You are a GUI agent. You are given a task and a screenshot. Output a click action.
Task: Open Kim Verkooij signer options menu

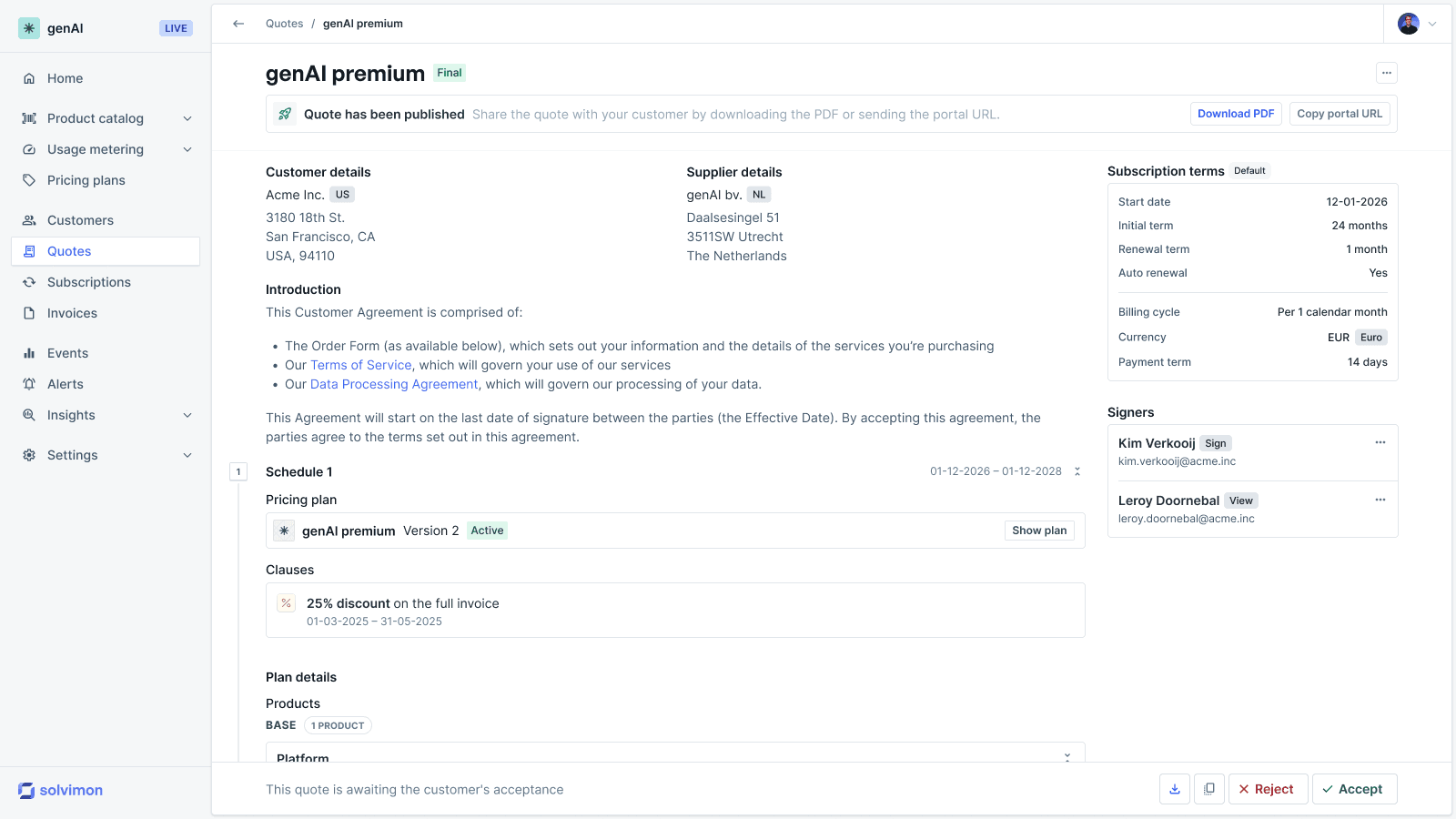(1380, 442)
